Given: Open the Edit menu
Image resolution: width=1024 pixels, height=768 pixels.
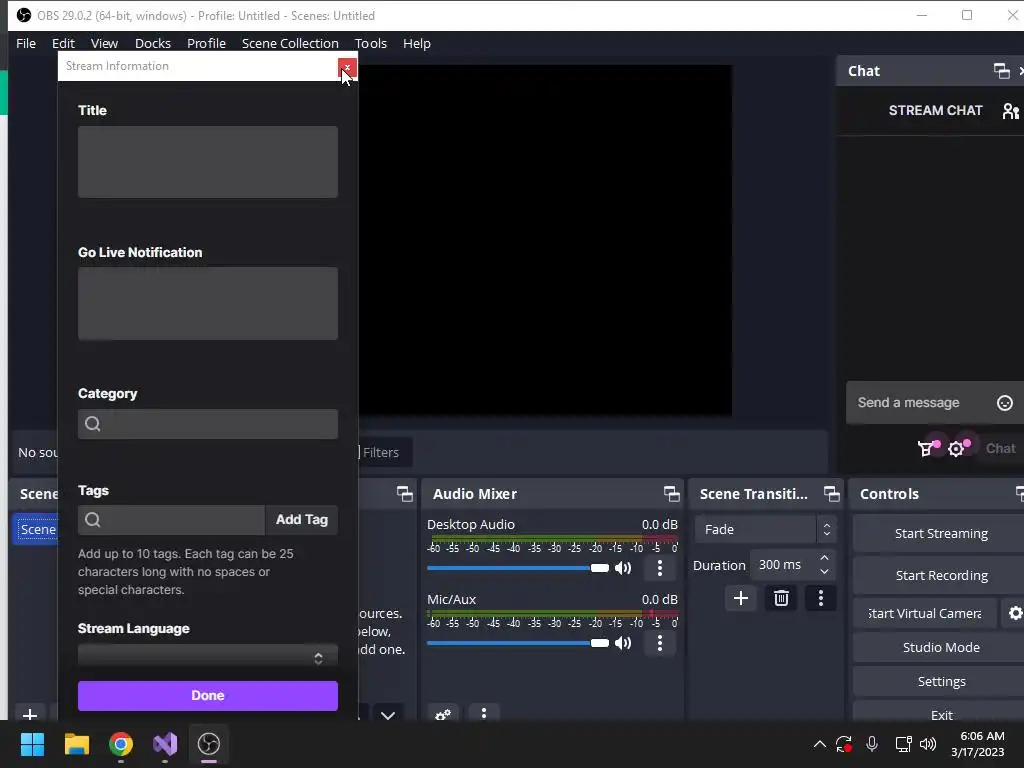Looking at the screenshot, I should (63, 43).
